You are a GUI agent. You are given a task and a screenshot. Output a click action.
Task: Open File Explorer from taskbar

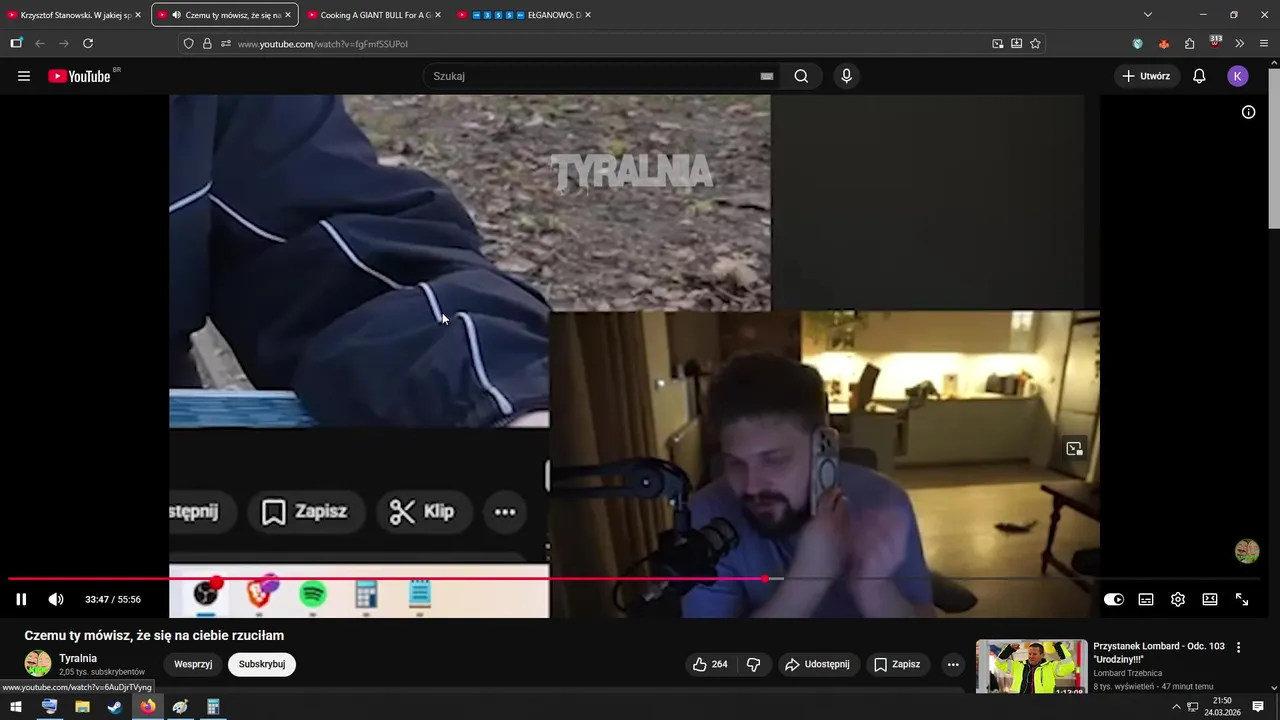(x=82, y=707)
